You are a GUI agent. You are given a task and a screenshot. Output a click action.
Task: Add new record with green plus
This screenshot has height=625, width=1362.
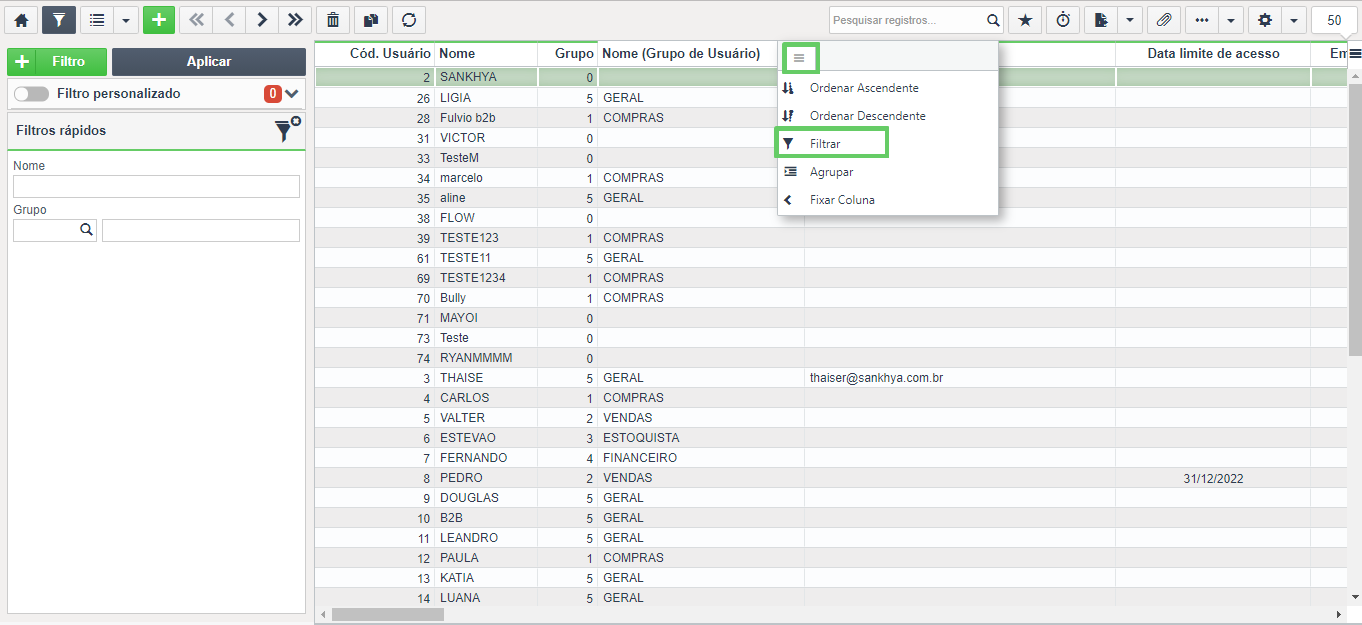point(158,20)
